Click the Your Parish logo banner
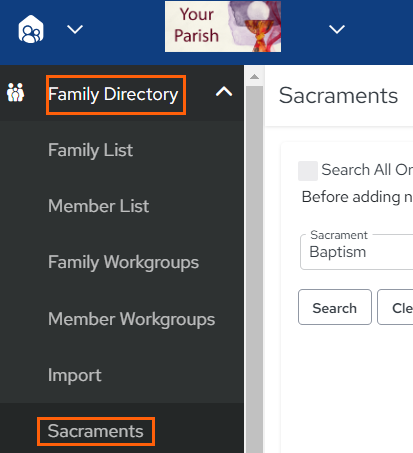The width and height of the screenshot is (413, 453). (223, 27)
